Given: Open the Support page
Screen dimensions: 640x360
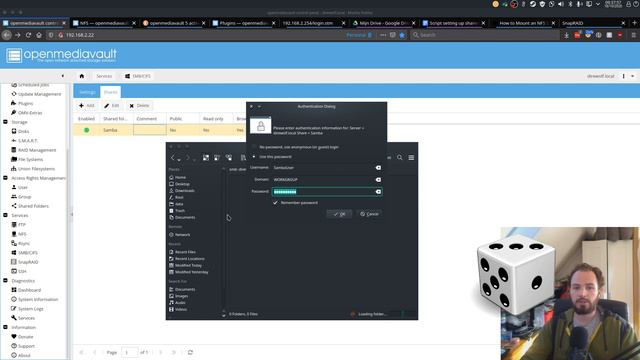Looking at the screenshot, I should (x=26, y=346).
